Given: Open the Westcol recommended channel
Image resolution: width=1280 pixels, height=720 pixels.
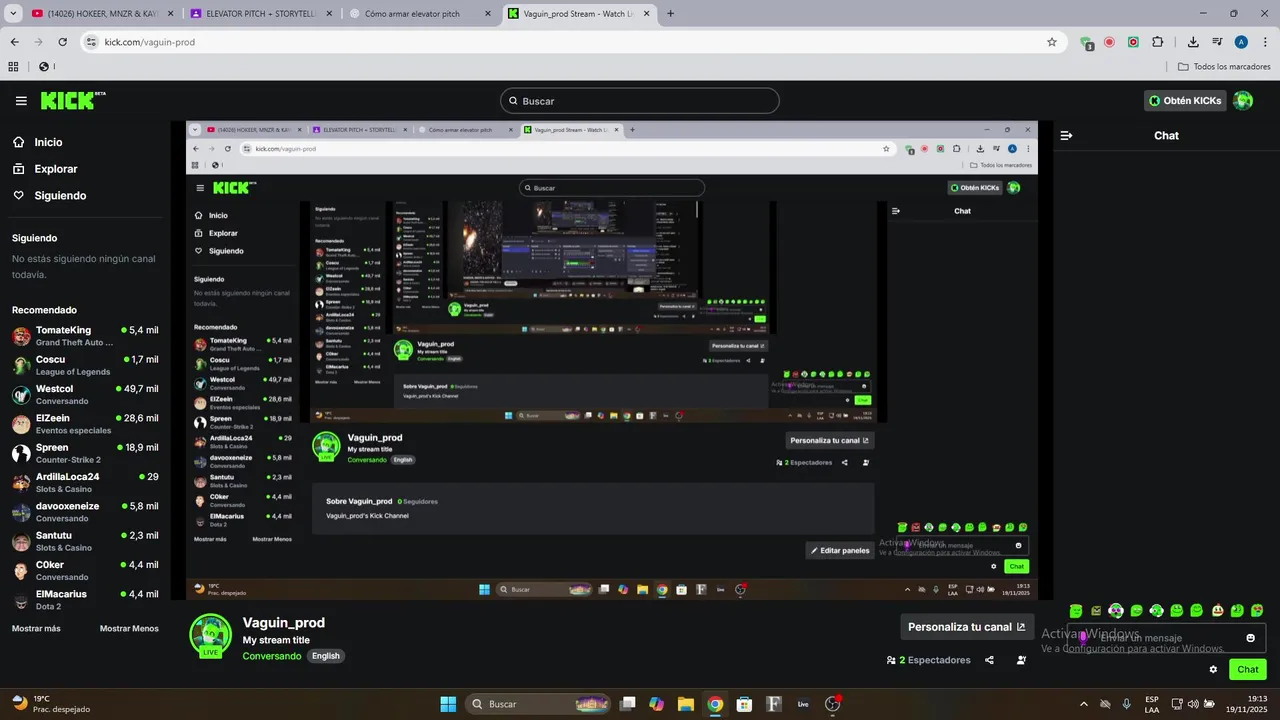Looking at the screenshot, I should pos(85,394).
